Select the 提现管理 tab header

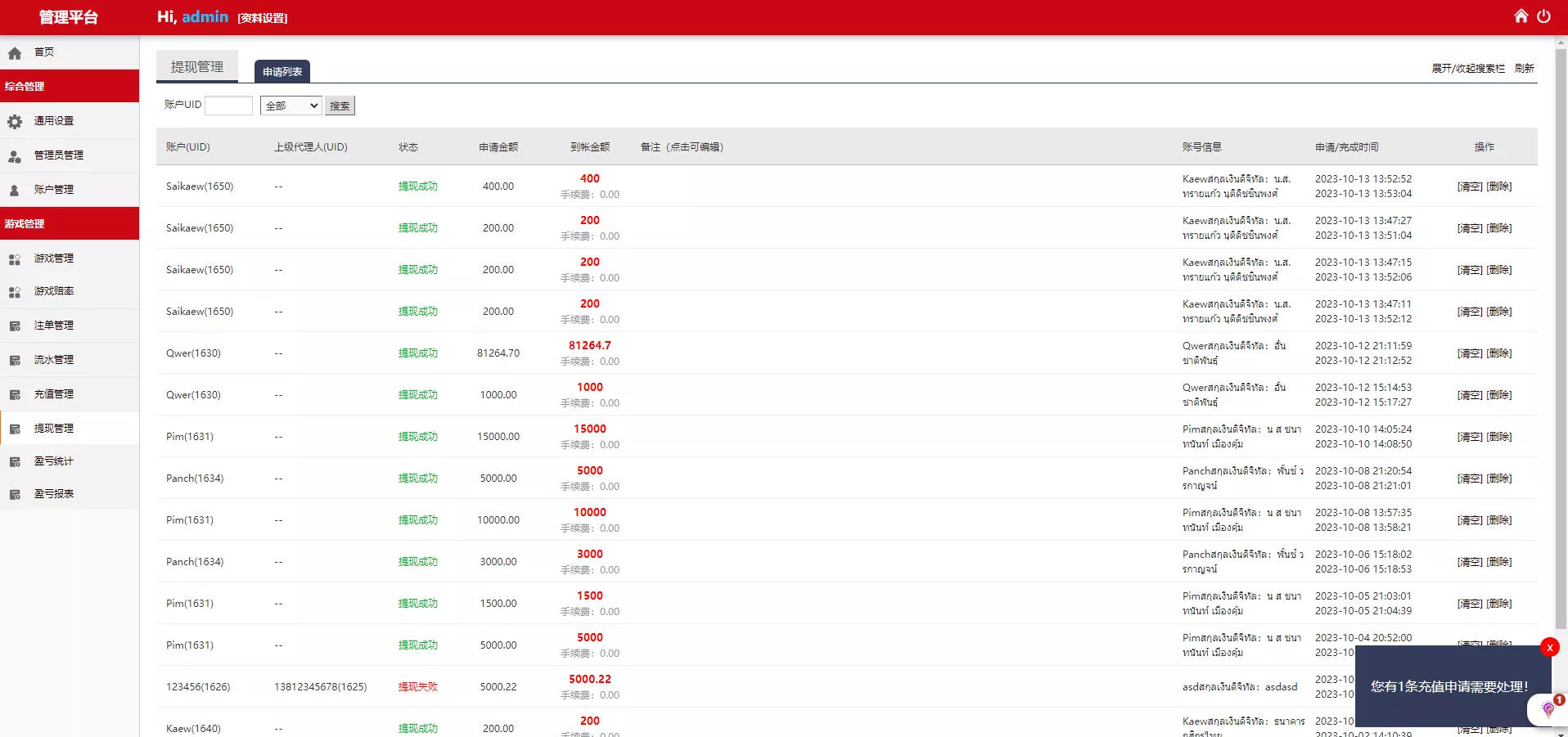[x=196, y=67]
